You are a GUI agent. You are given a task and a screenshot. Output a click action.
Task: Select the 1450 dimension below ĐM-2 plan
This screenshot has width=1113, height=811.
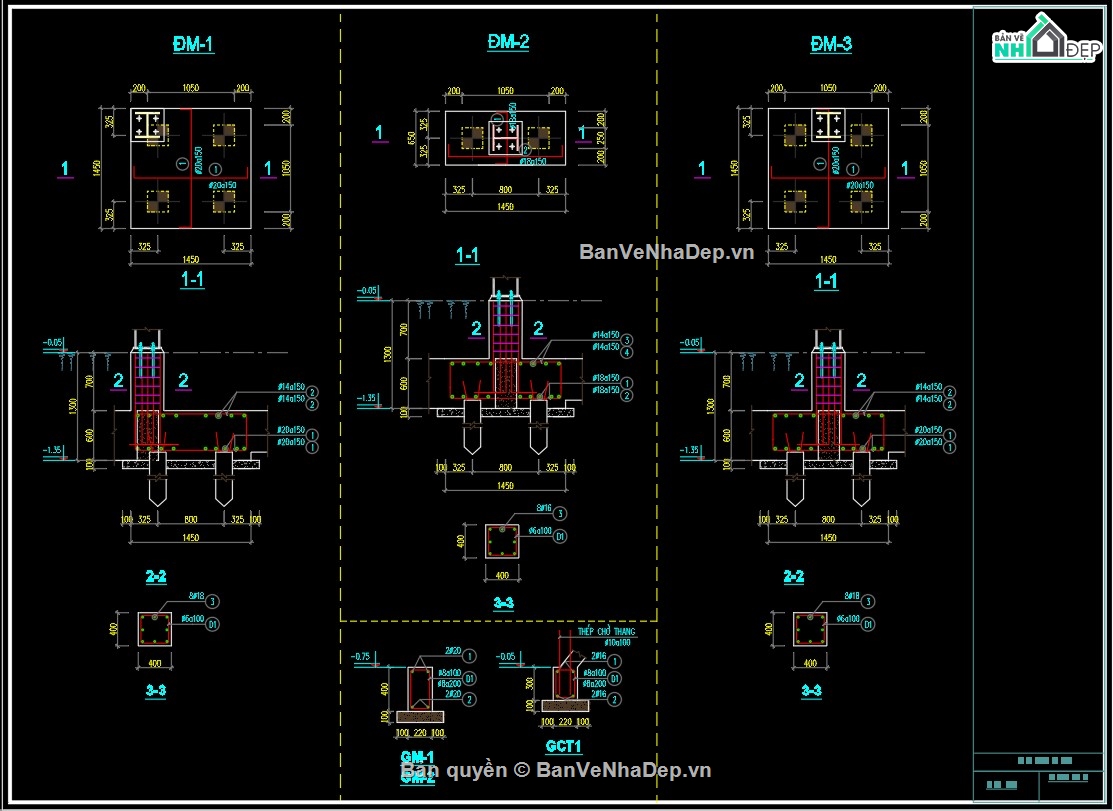(x=505, y=206)
